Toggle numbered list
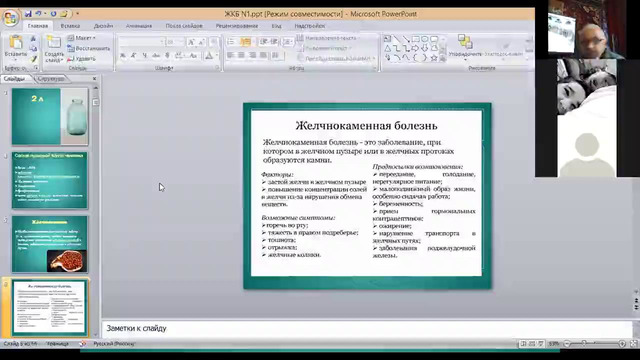The width and height of the screenshot is (640, 360). click(246, 42)
